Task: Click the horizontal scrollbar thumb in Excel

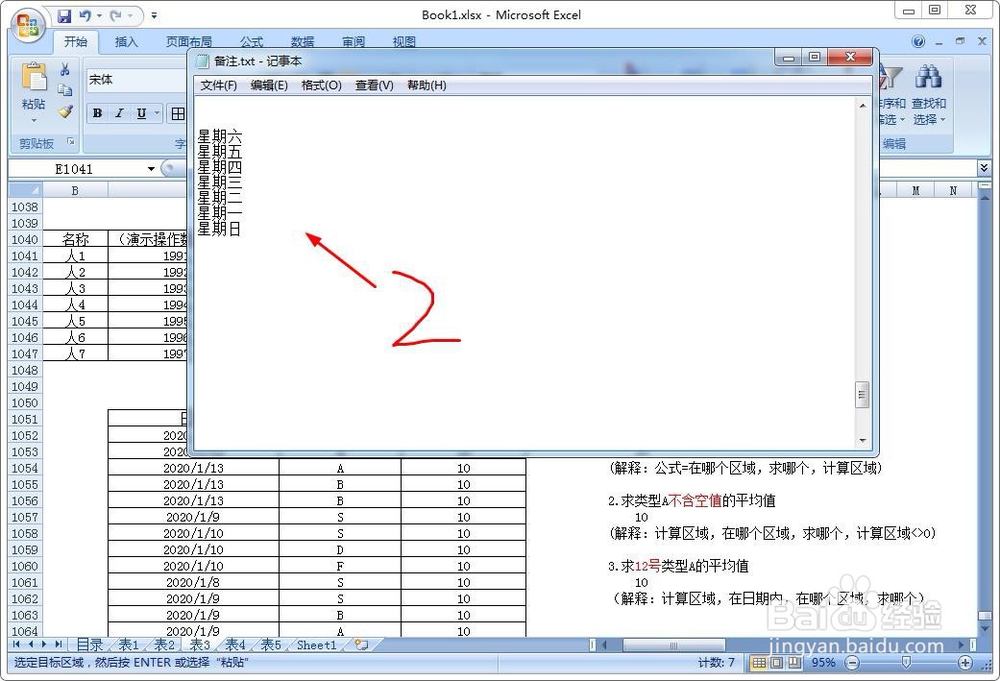Action: 673,645
